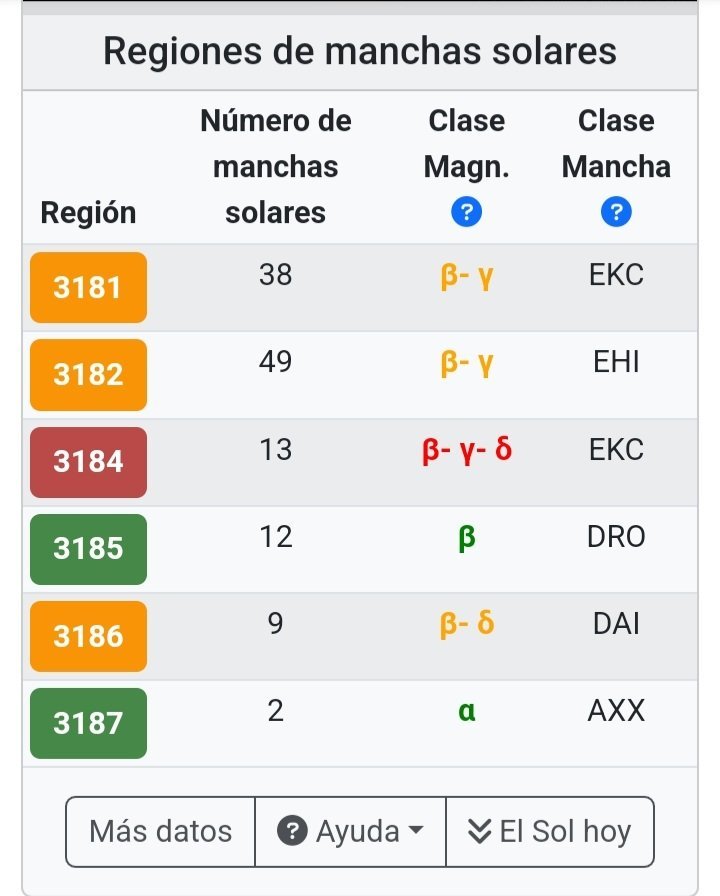Click the EHI spot class cell
The height and width of the screenshot is (896, 720).
point(616,362)
